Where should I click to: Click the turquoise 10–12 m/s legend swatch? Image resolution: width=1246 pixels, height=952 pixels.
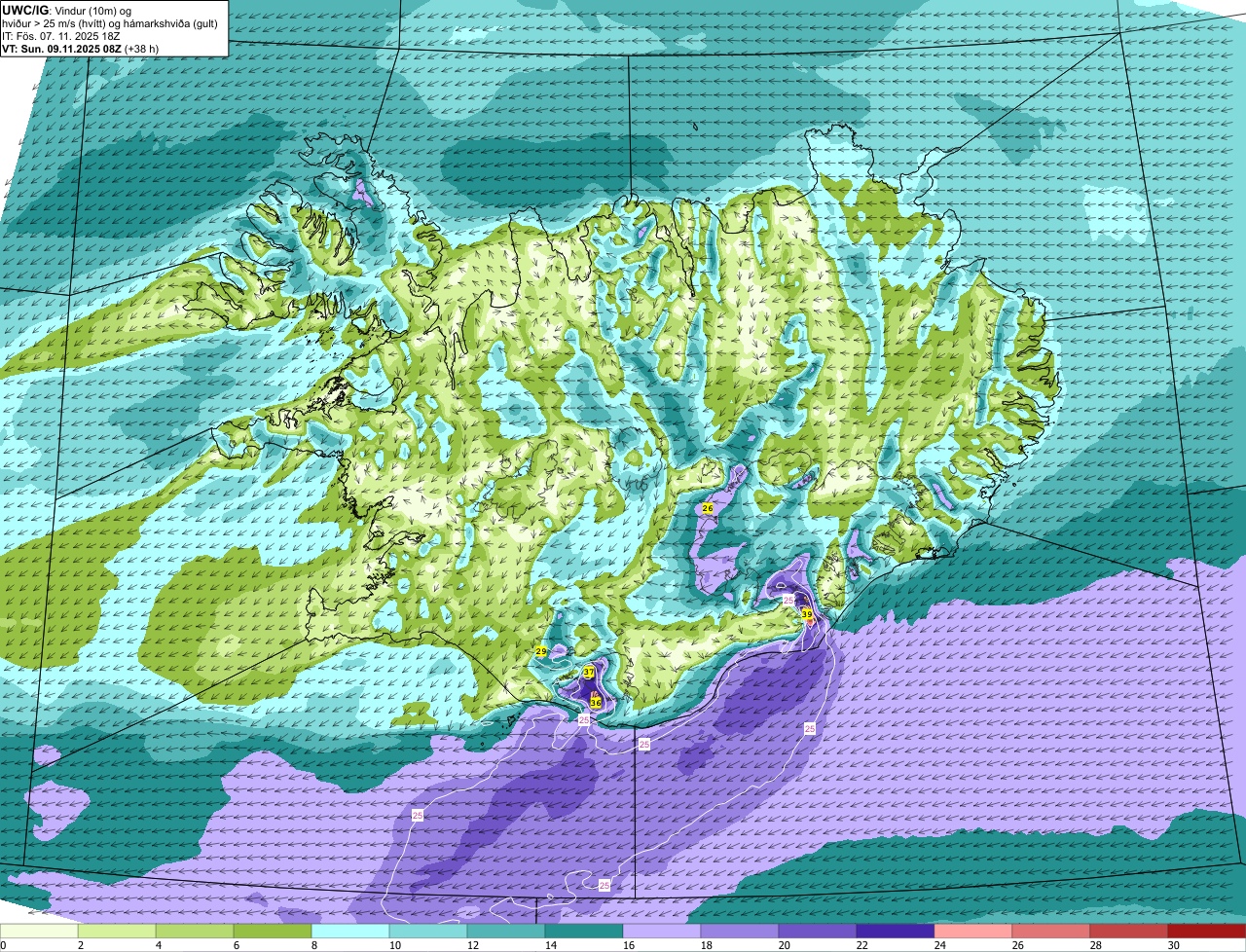click(x=428, y=931)
